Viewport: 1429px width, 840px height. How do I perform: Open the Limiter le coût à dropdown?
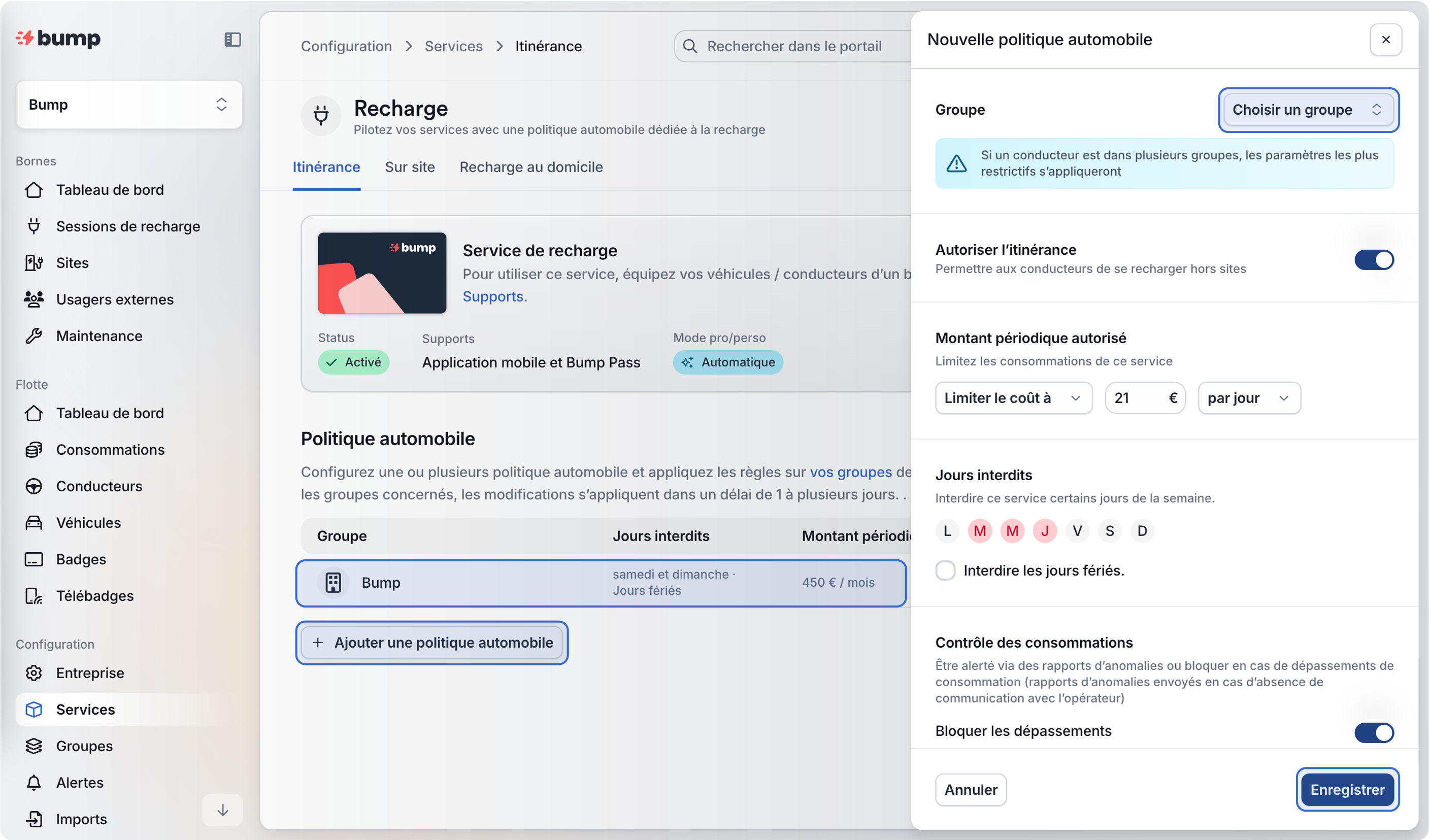tap(1013, 398)
